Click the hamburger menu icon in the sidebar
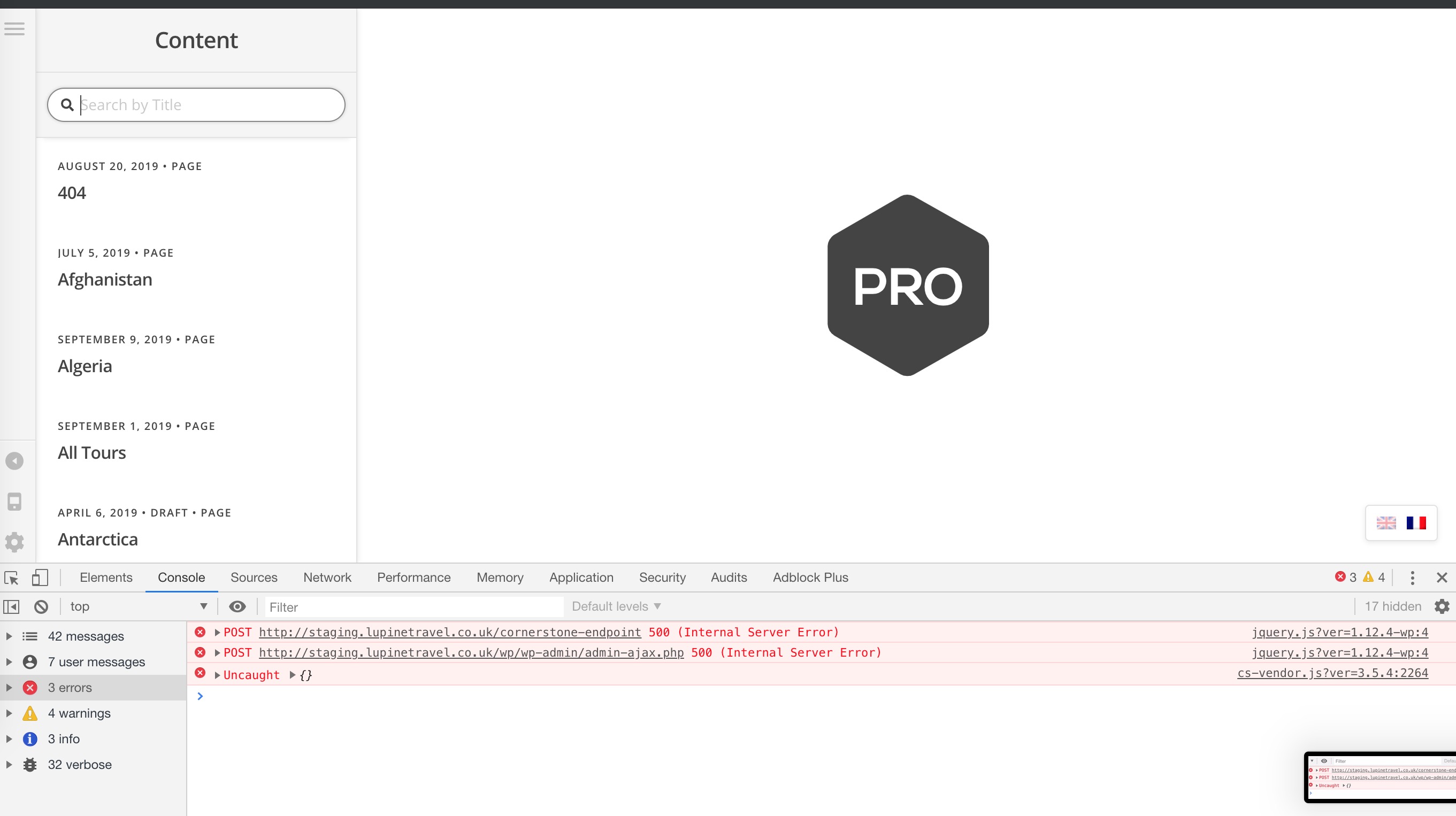Screen dimensions: 1456x816 pyautogui.click(x=14, y=29)
